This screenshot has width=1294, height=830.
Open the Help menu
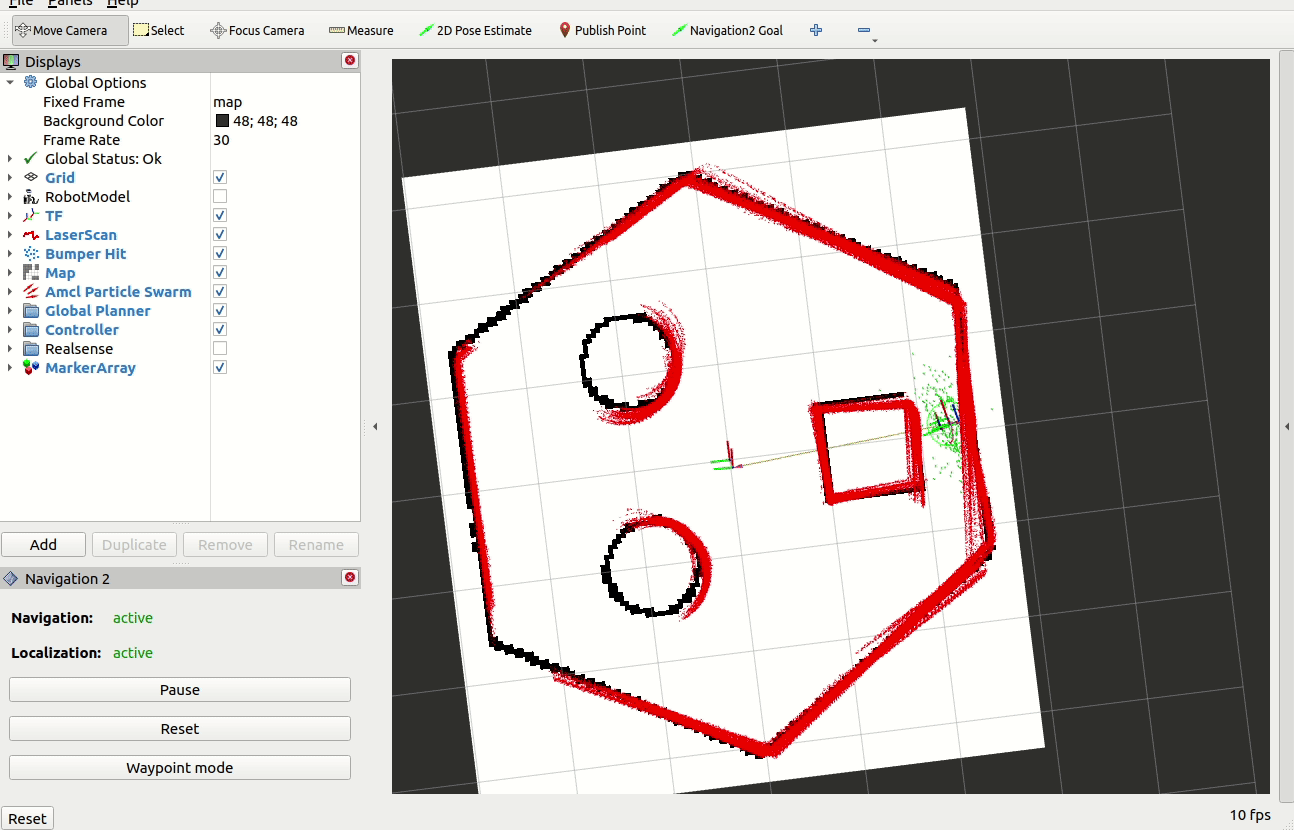pyautogui.click(x=123, y=3)
